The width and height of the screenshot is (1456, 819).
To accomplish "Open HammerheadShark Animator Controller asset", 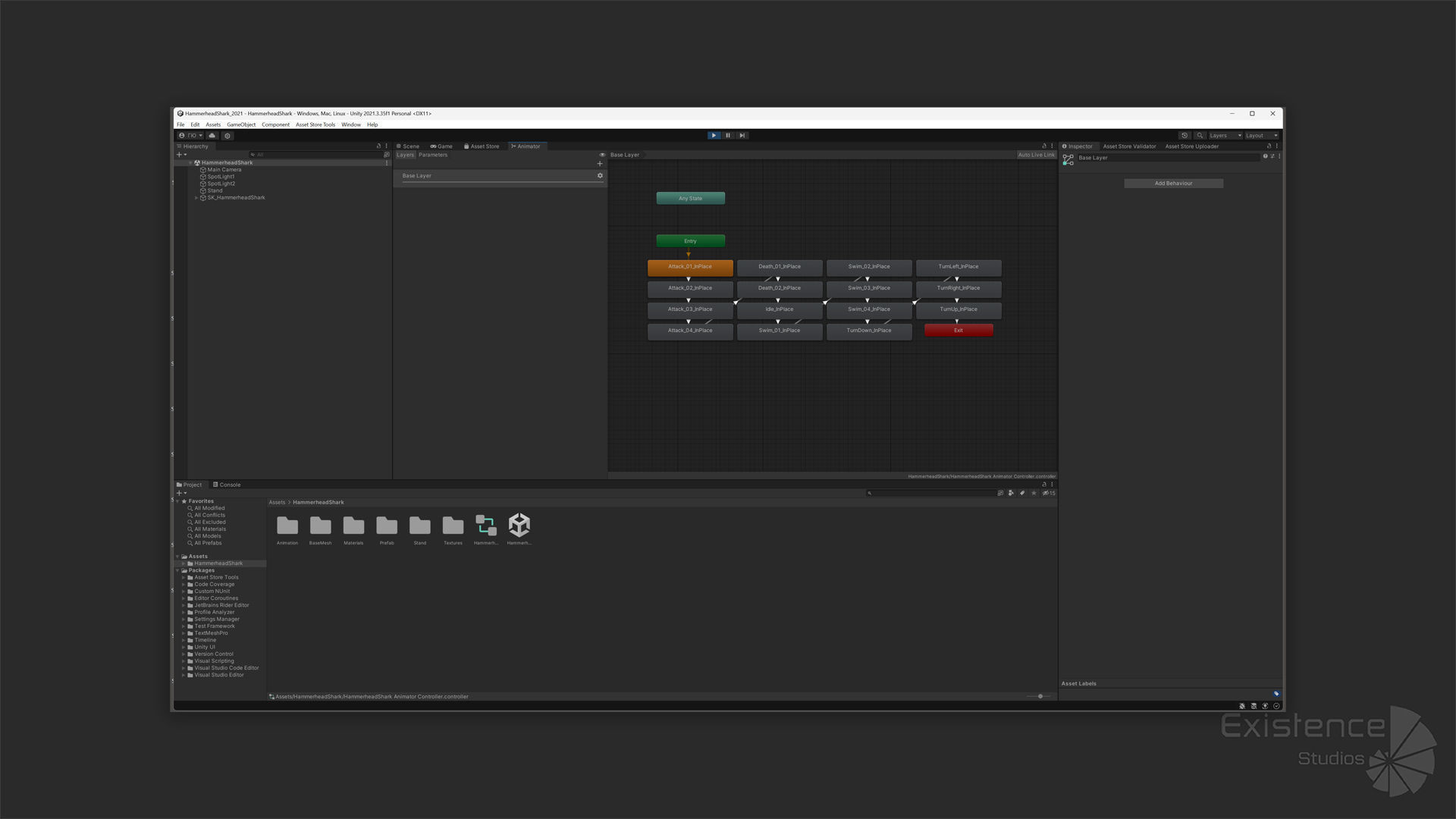I will [x=486, y=526].
